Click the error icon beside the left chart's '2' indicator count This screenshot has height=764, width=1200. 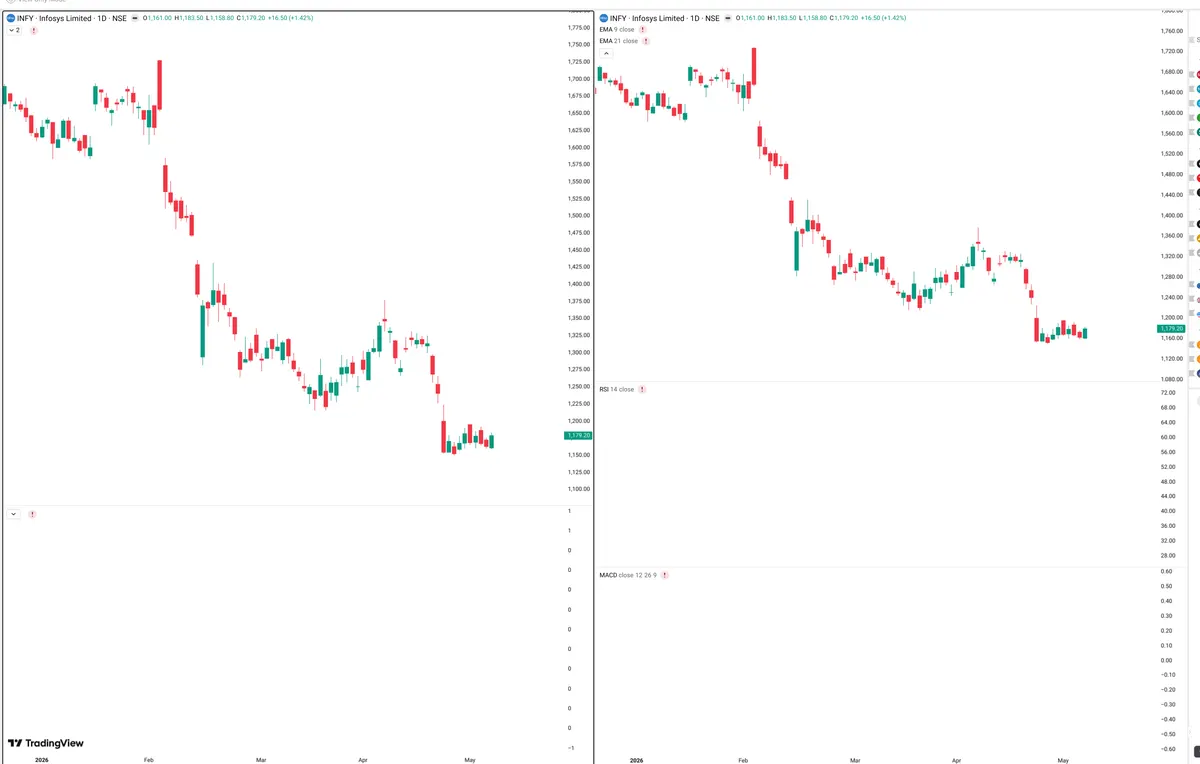point(33,31)
